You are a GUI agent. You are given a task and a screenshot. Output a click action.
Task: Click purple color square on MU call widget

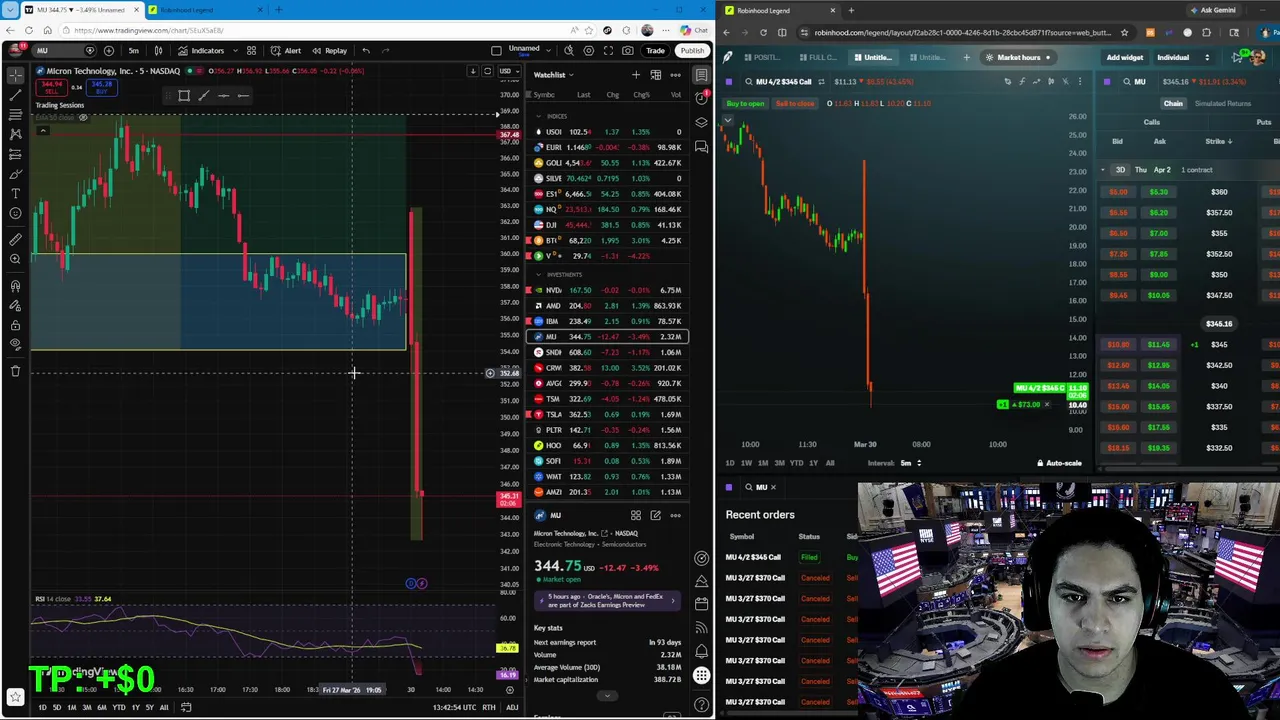tap(729, 81)
